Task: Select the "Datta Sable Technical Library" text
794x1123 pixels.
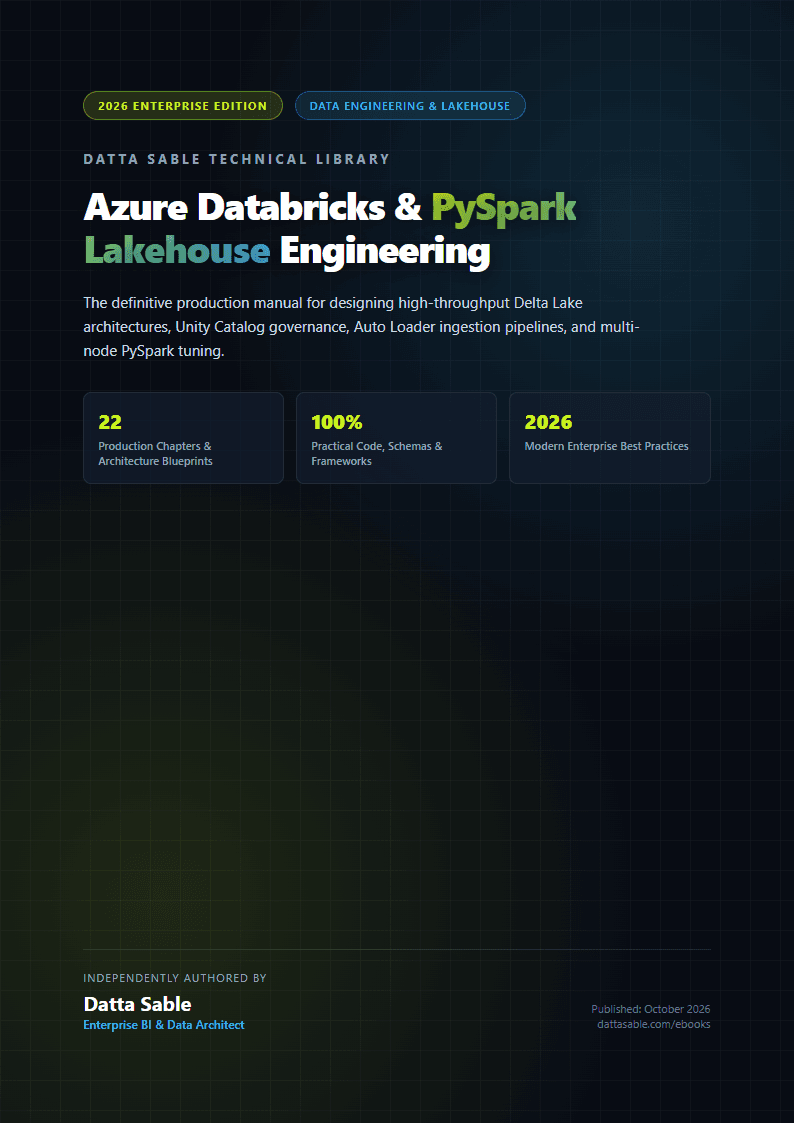Action: point(237,159)
